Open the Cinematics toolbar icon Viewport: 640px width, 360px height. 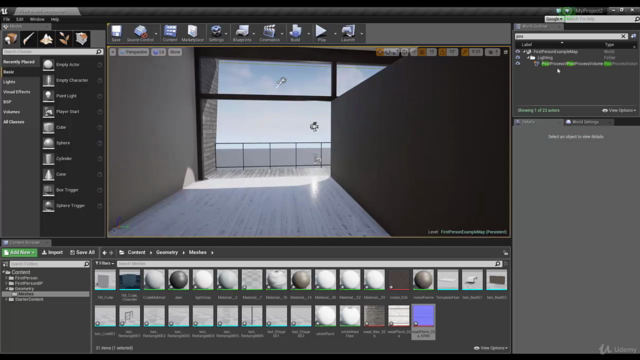(x=269, y=33)
